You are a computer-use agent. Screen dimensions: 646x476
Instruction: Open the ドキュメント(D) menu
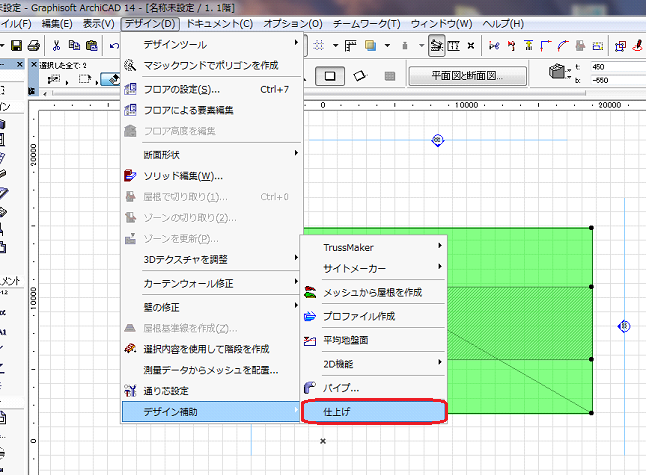click(219, 22)
